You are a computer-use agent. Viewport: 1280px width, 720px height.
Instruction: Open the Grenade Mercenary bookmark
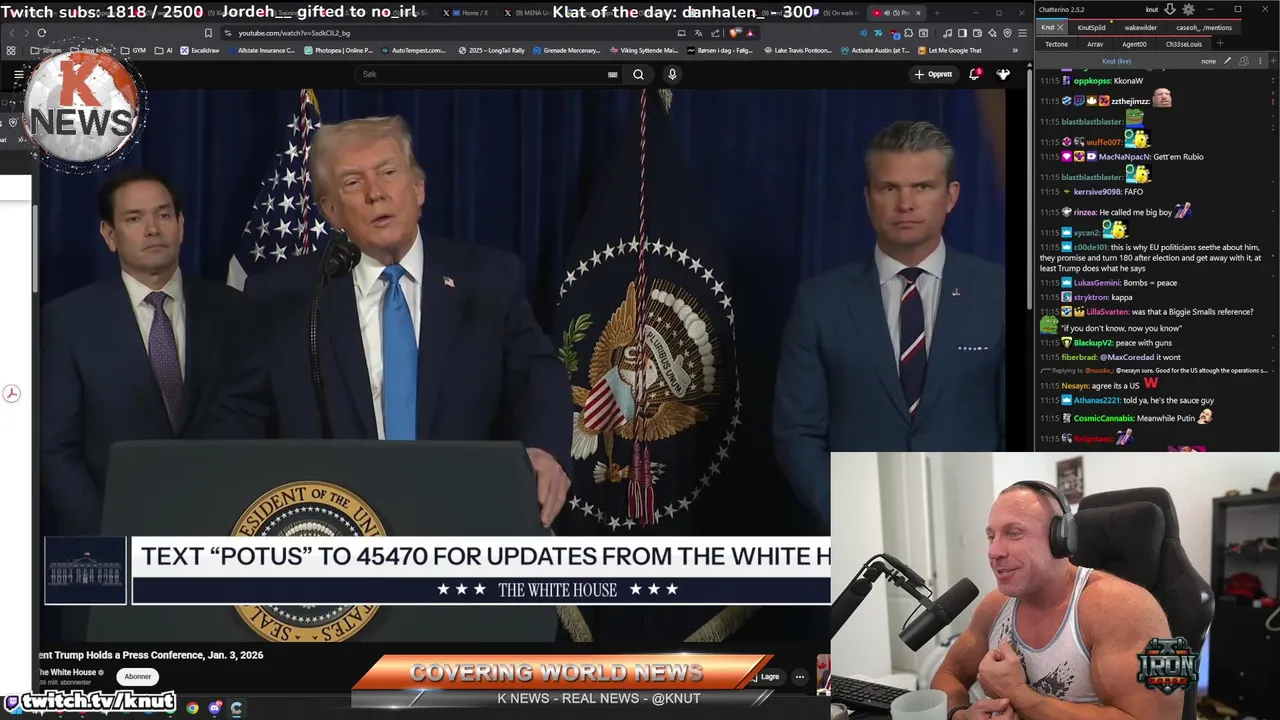[565, 50]
